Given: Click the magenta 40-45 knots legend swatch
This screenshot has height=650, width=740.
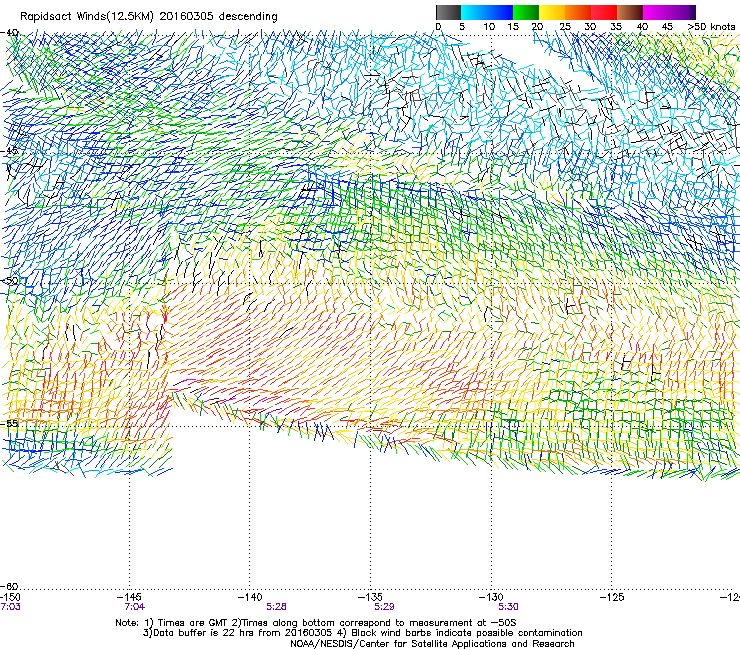Looking at the screenshot, I should (x=656, y=12).
